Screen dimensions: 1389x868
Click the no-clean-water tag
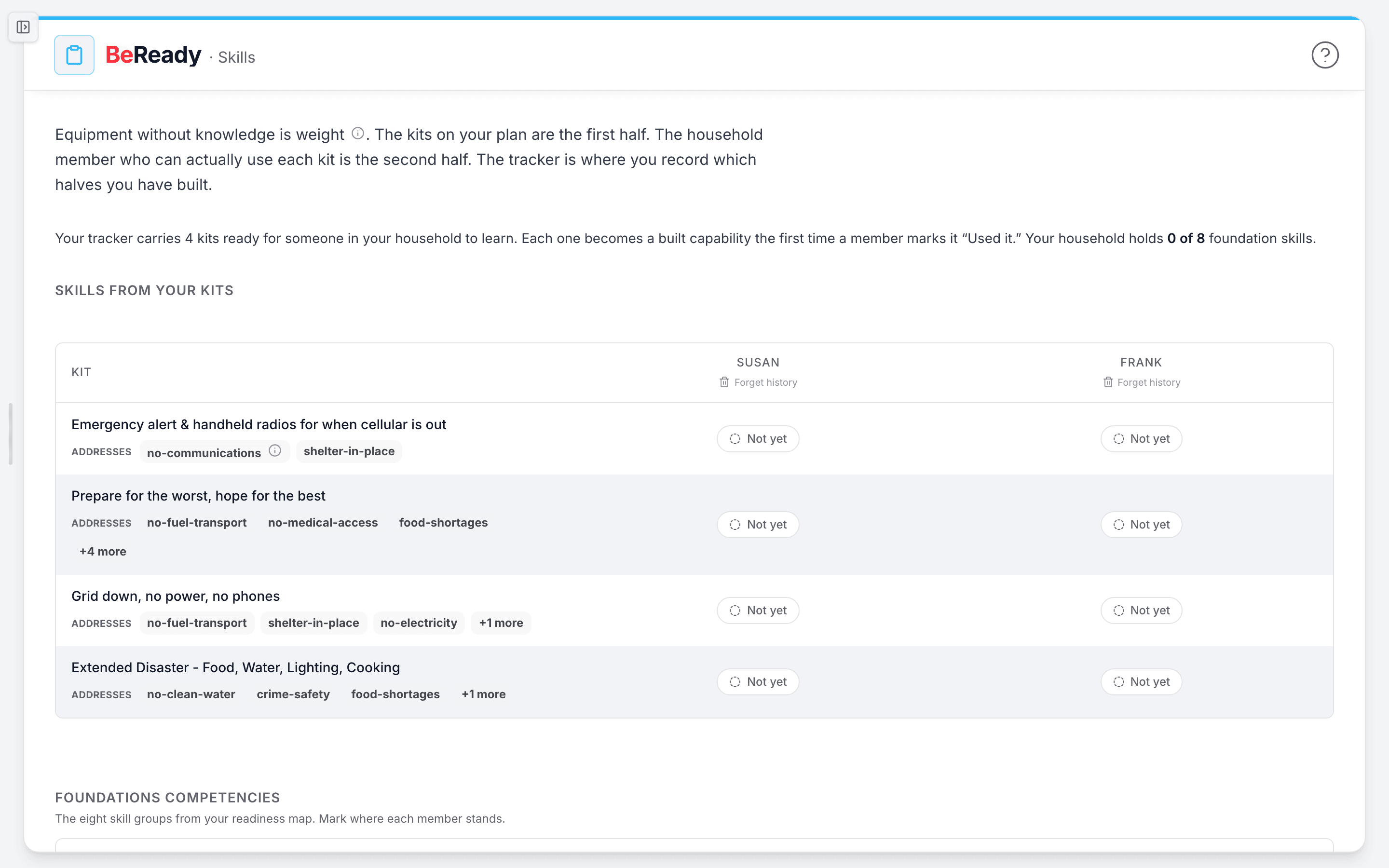coord(191,694)
